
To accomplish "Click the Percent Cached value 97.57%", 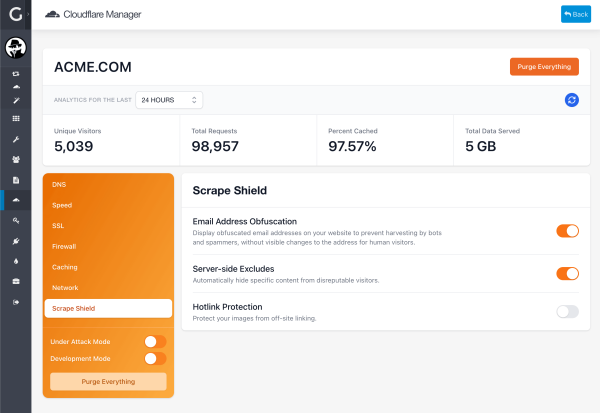I will click(x=352, y=146).
